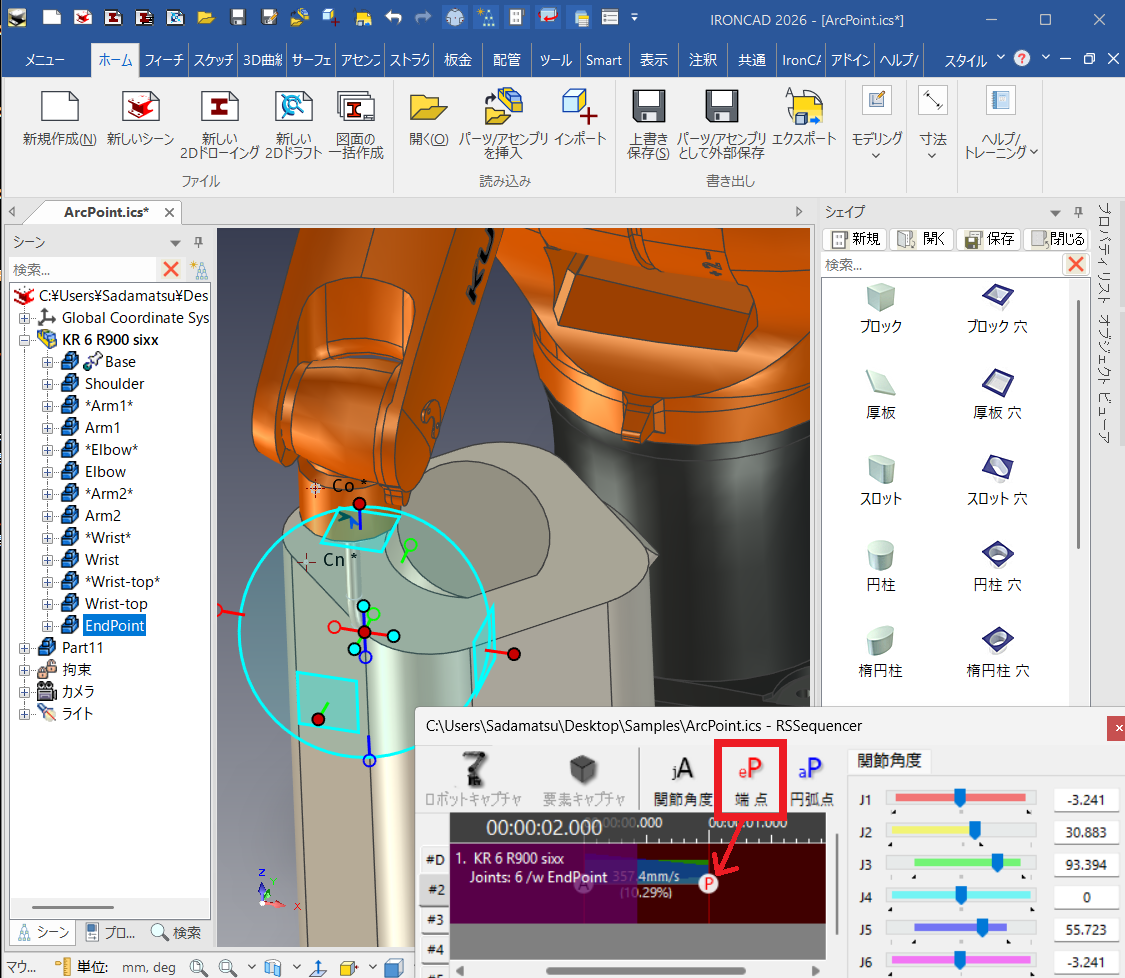Create a 新しい 2Dドラフト draft

point(293,107)
